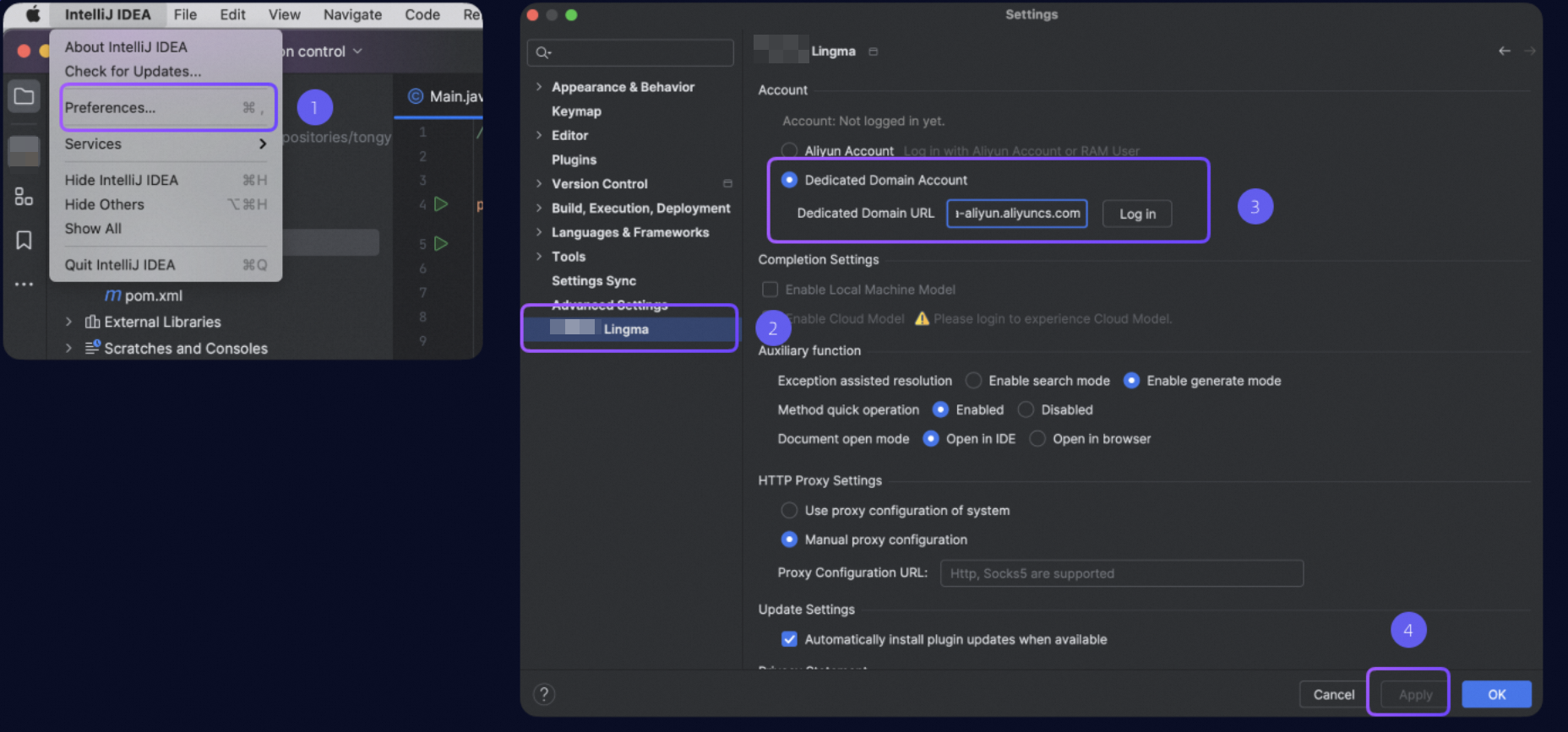Click the Apply button

tap(1415, 694)
